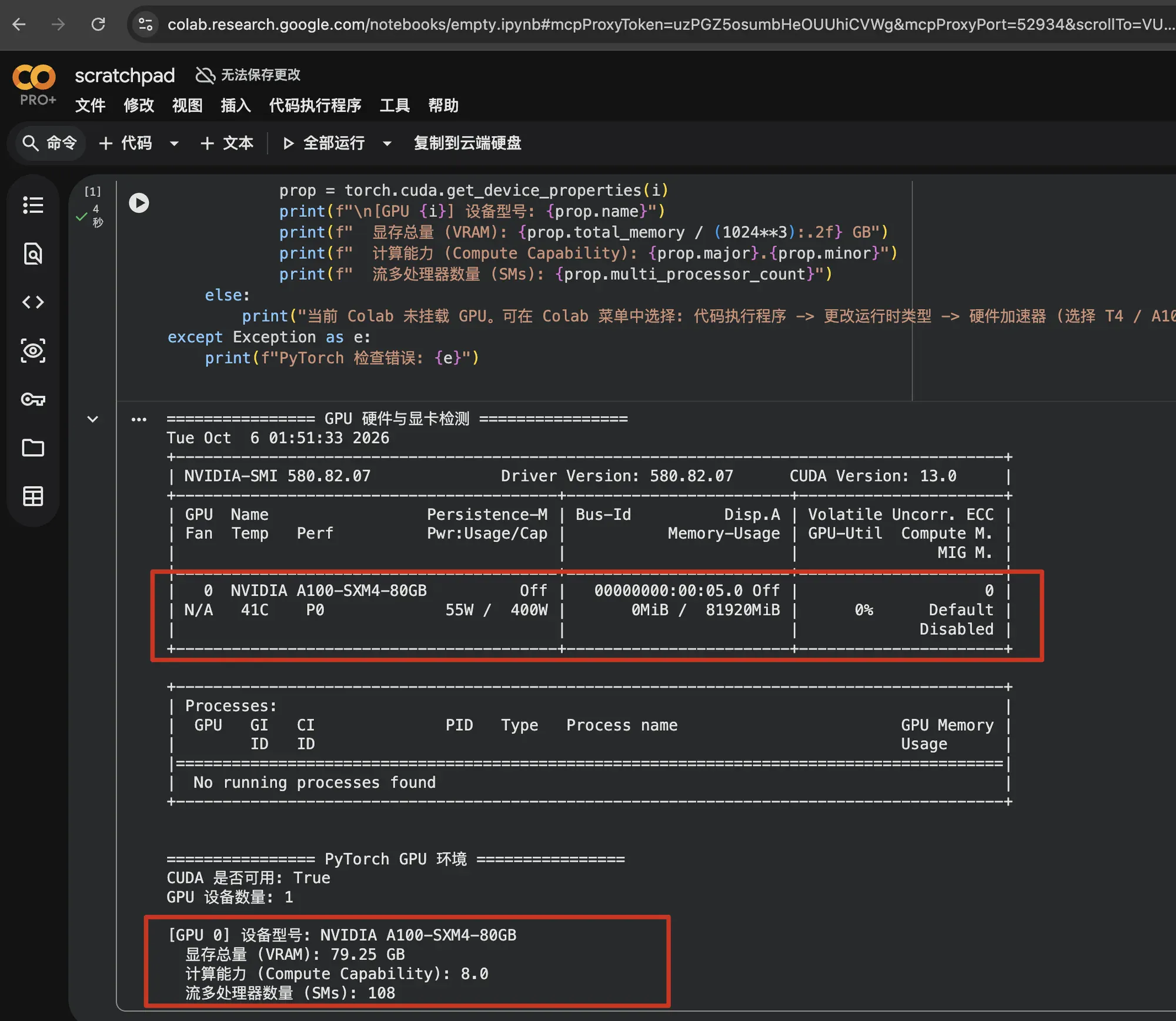Open the 视图 menu
1176x1021 pixels.
187,106
